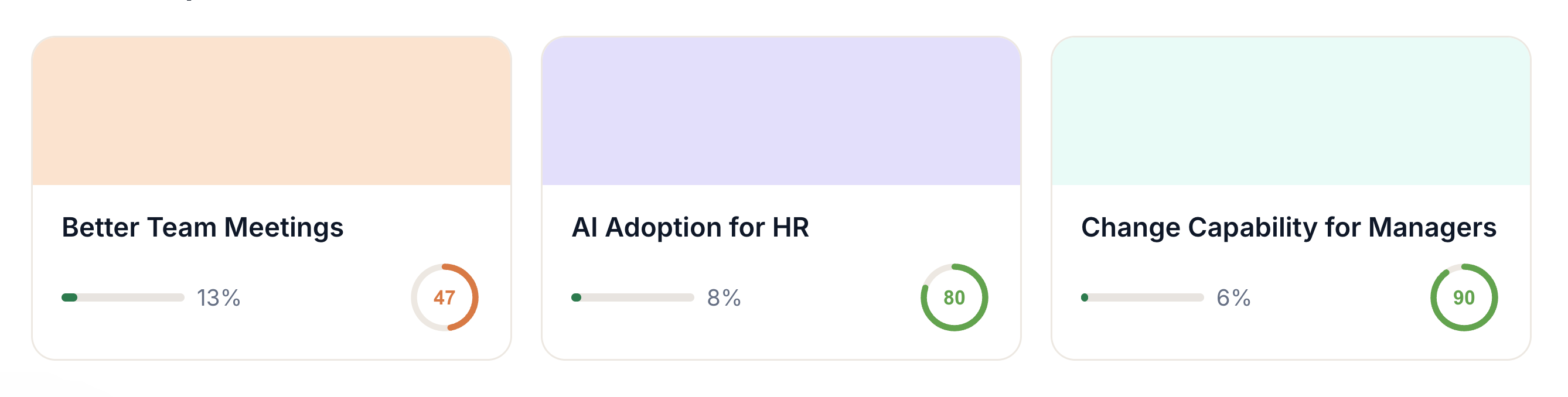Click the number 90 inside the ring
1568x397 pixels.
coord(1464,298)
